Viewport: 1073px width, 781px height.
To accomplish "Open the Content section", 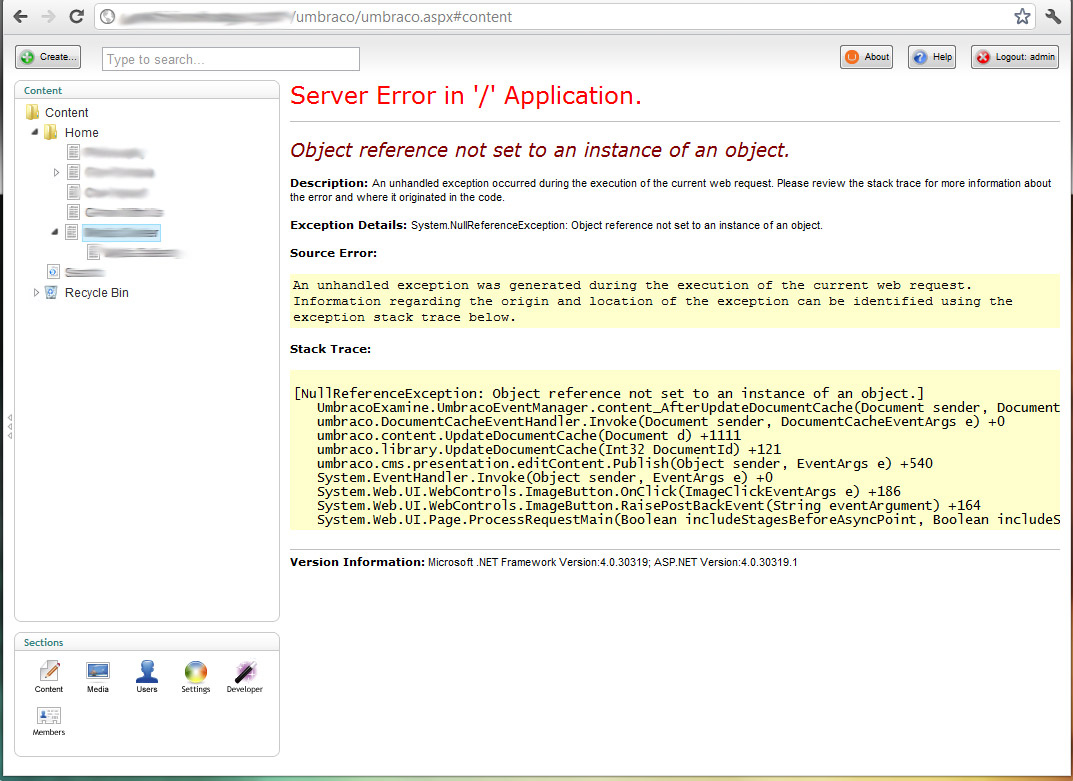I will tap(49, 677).
